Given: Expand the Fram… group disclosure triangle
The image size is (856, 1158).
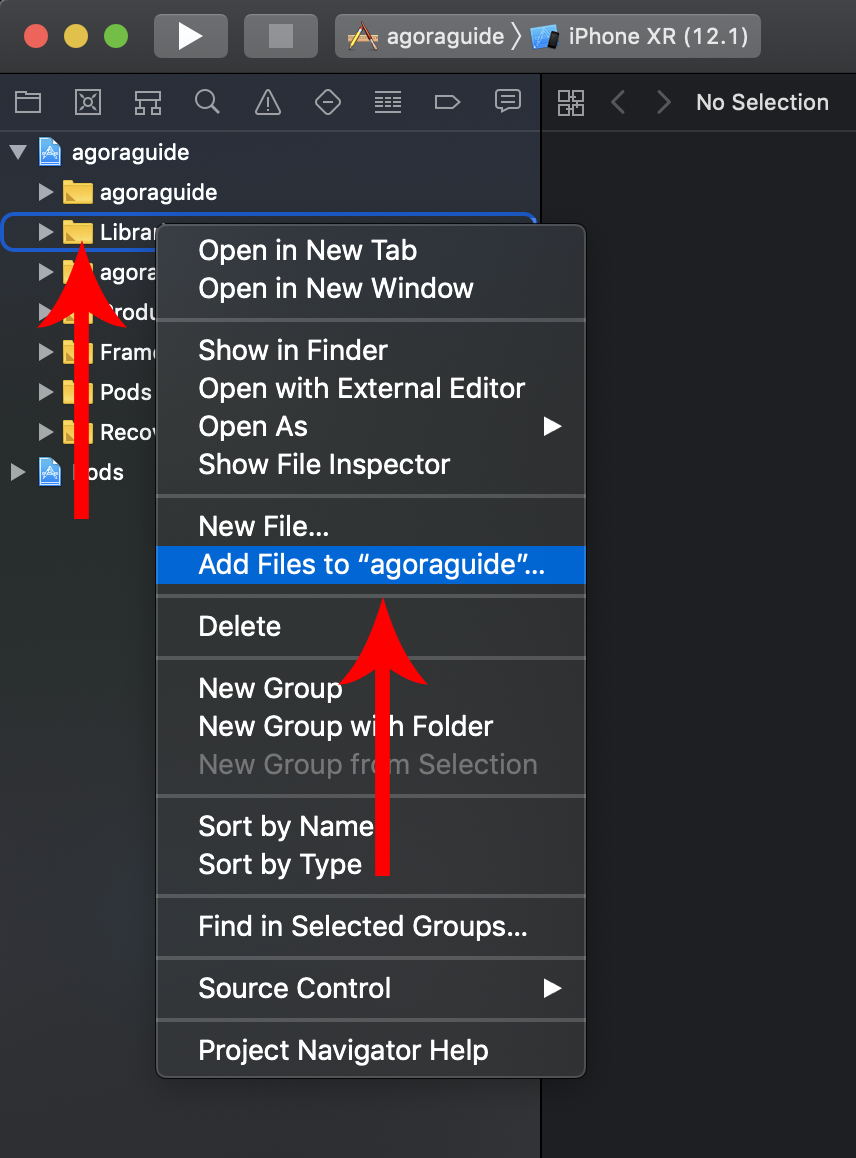Looking at the screenshot, I should (46, 352).
